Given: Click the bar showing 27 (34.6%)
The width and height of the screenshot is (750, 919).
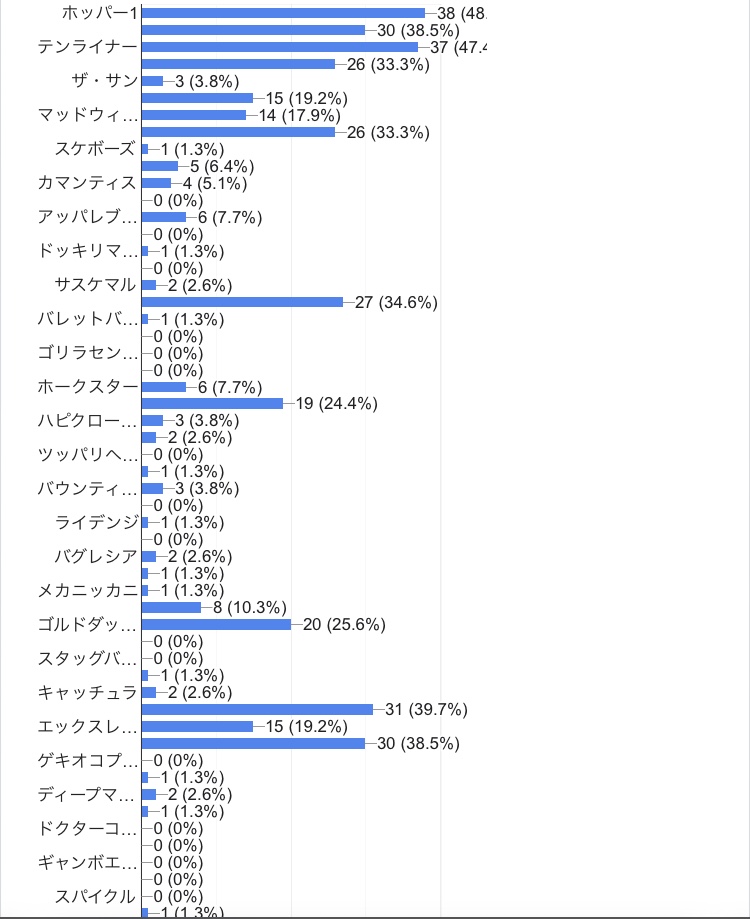Looking at the screenshot, I should [242, 302].
